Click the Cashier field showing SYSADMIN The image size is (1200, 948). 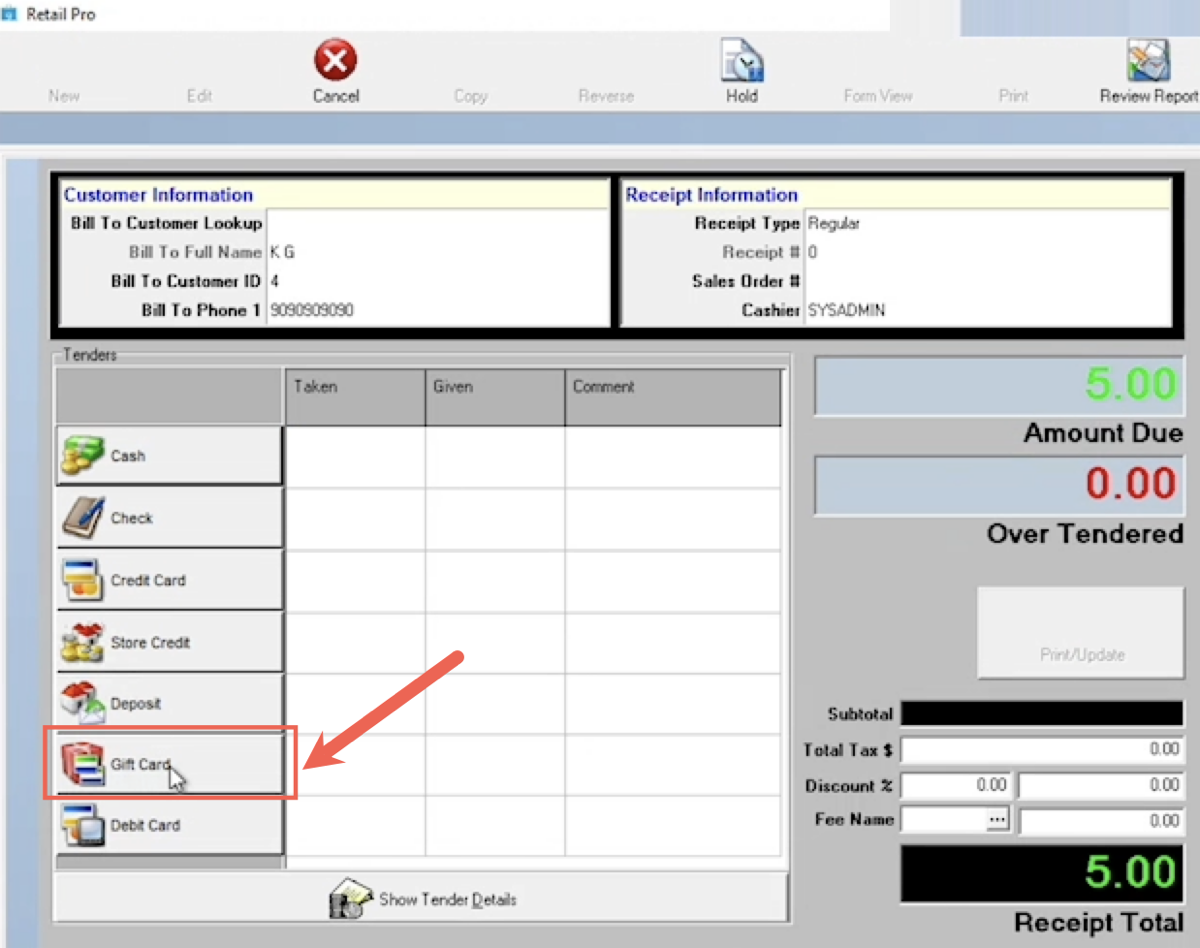coord(987,310)
